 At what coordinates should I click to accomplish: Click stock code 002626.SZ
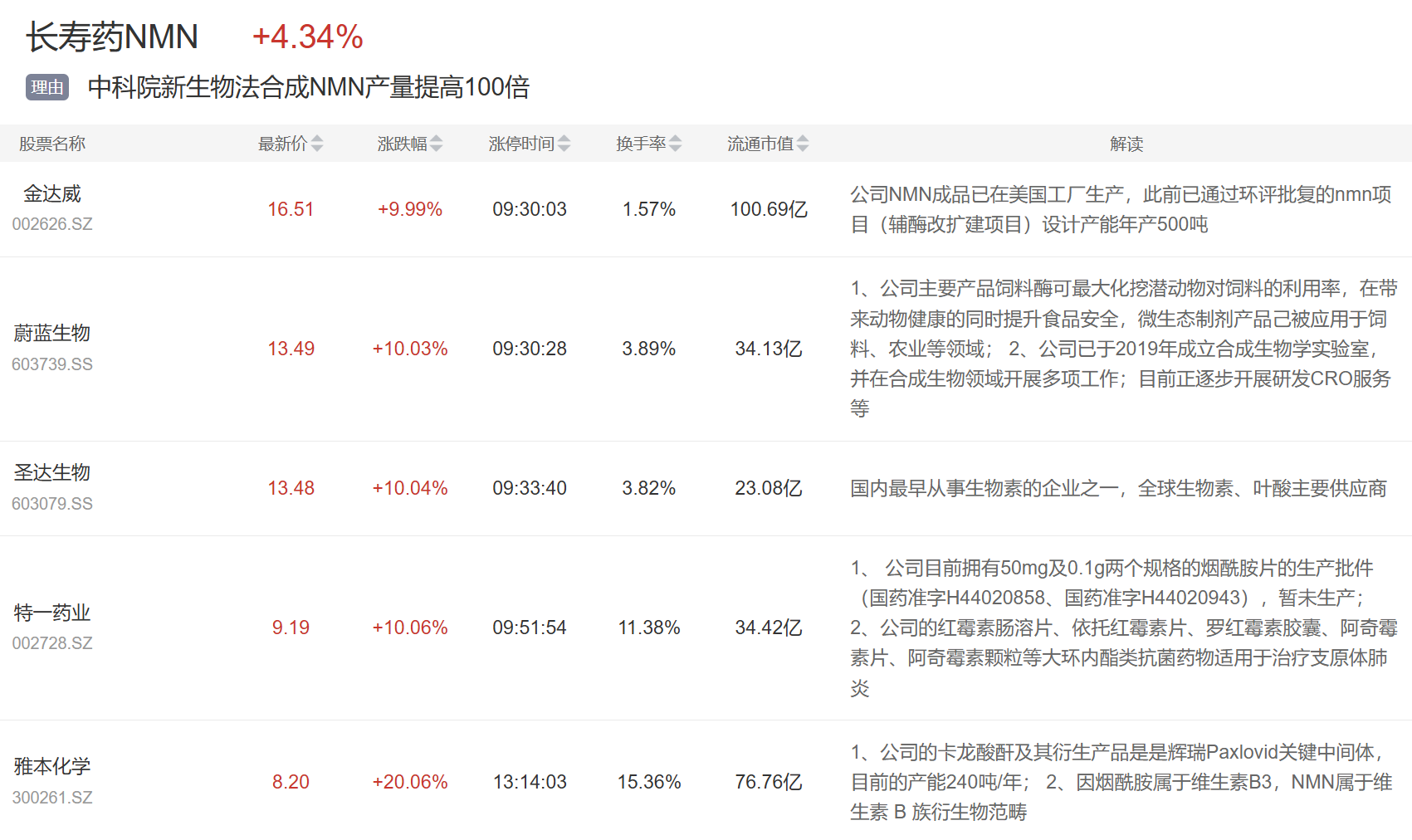click(x=52, y=224)
